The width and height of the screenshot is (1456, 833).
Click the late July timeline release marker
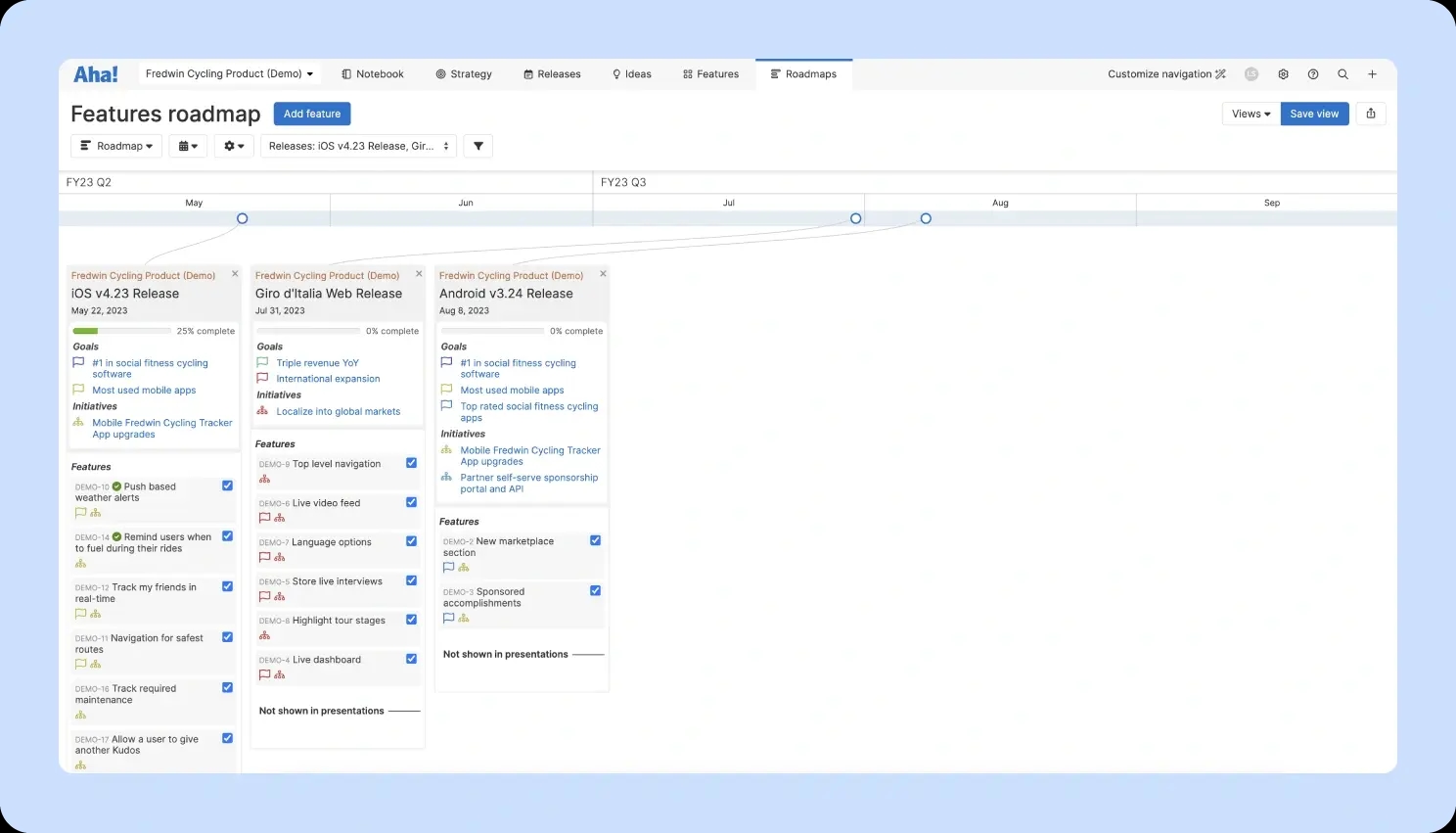click(x=855, y=218)
